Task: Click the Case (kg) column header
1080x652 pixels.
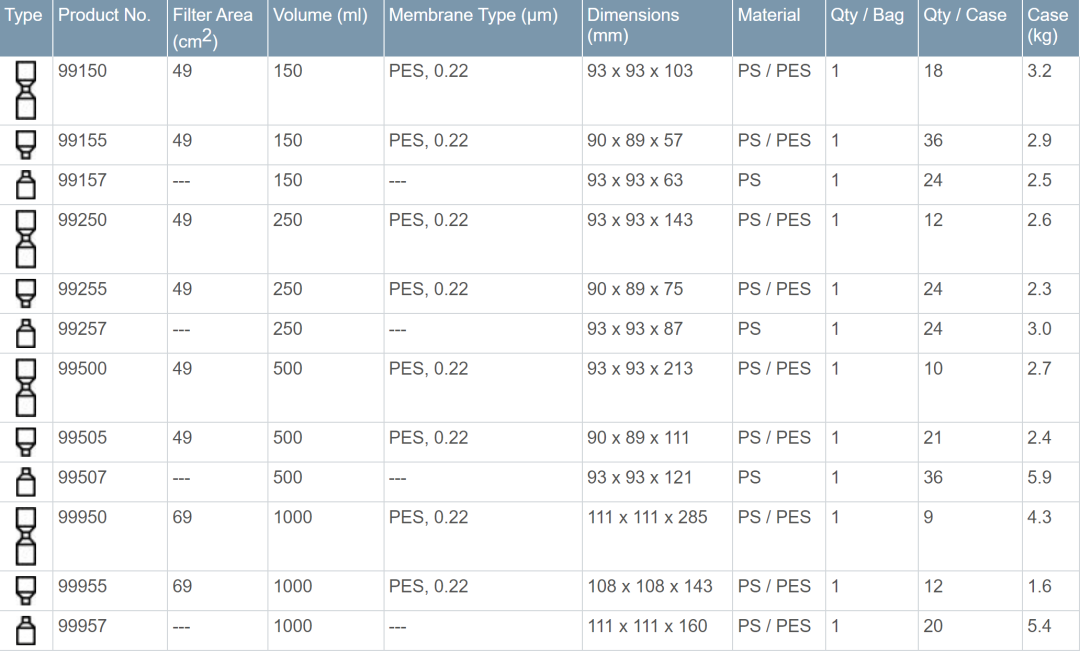Action: coord(1051,28)
